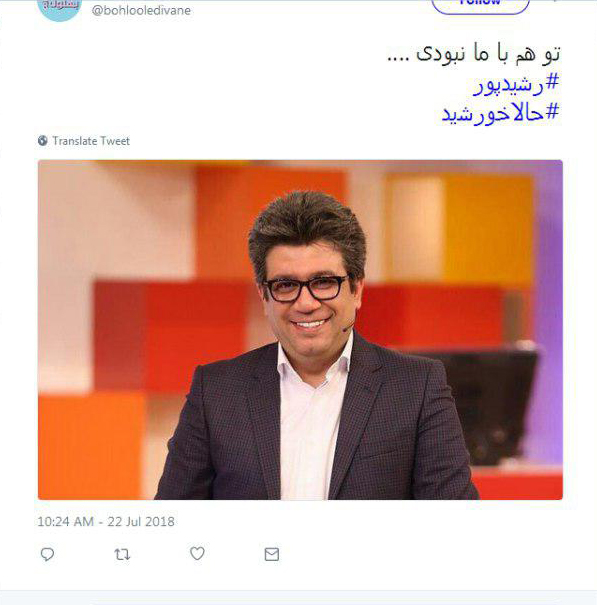Retweet this tweet using the arrows icon

(122, 555)
